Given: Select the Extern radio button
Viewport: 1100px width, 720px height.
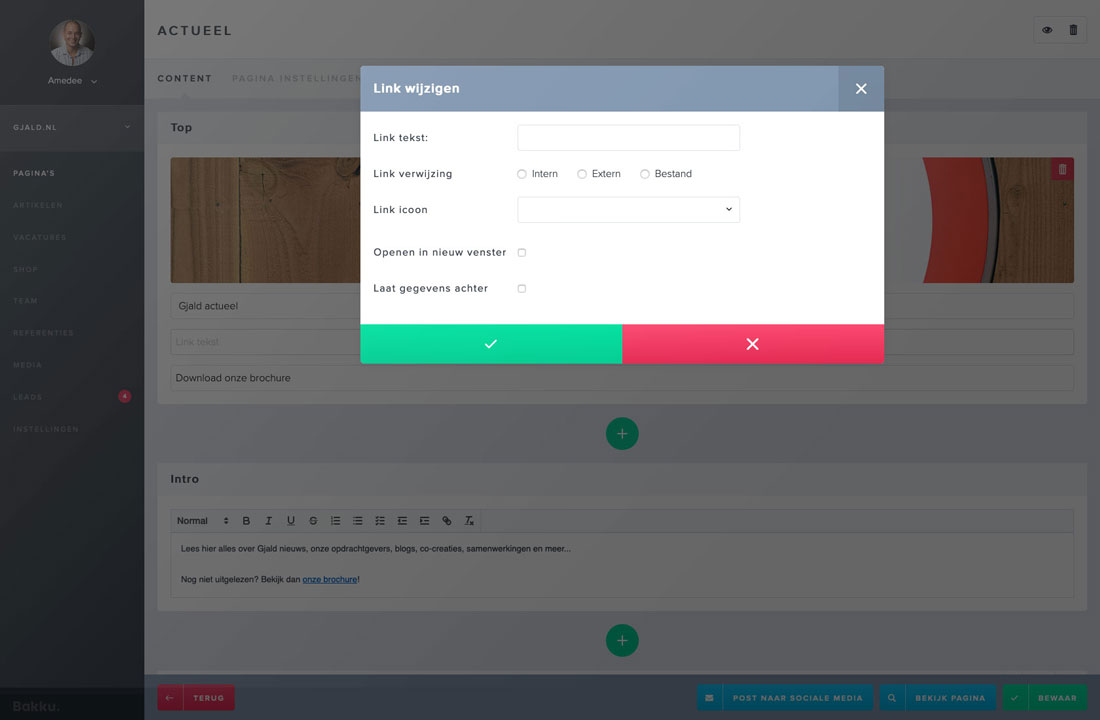Looking at the screenshot, I should click(581, 173).
